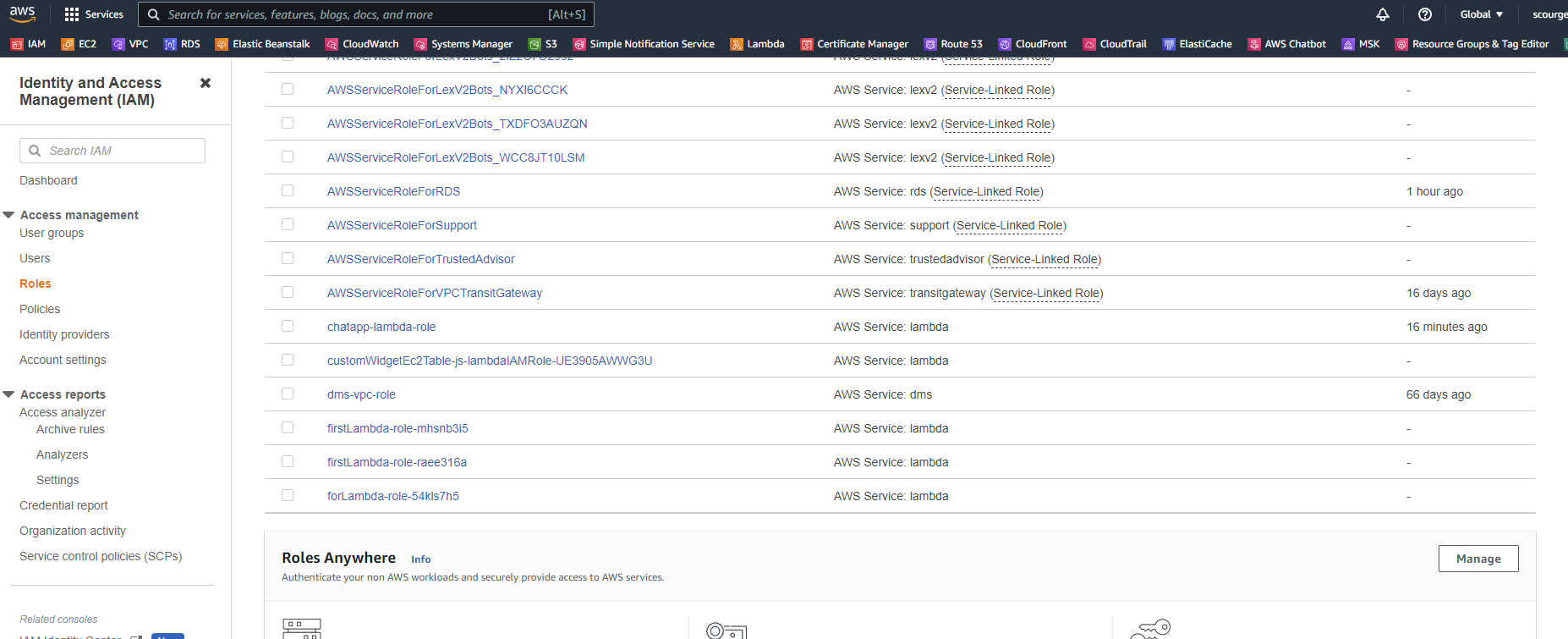This screenshot has height=639, width=1568.
Task: Open AWS Chatbot shortcut
Action: click(x=1287, y=44)
